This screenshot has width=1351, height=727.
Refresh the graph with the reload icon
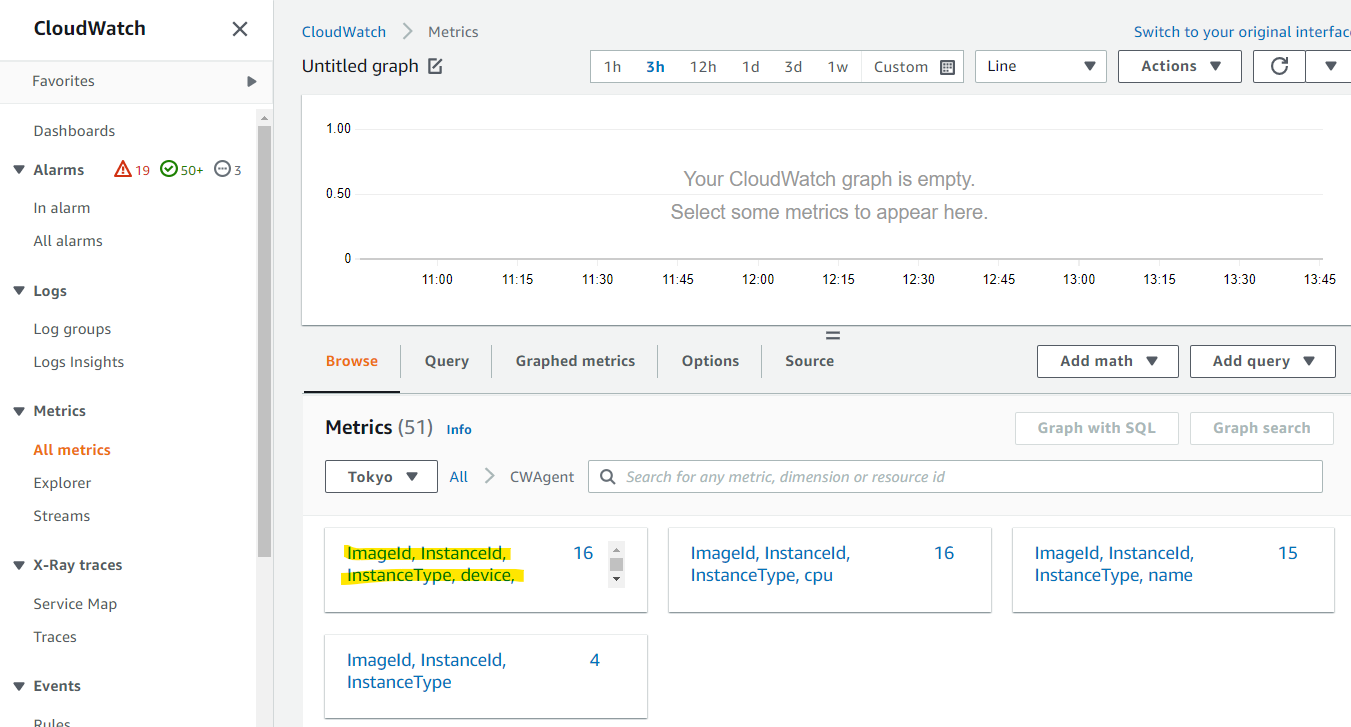[x=1279, y=66]
